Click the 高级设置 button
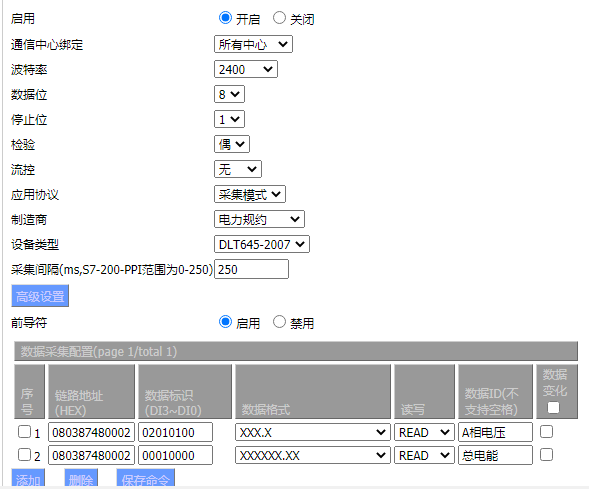The image size is (589, 489). (40, 296)
